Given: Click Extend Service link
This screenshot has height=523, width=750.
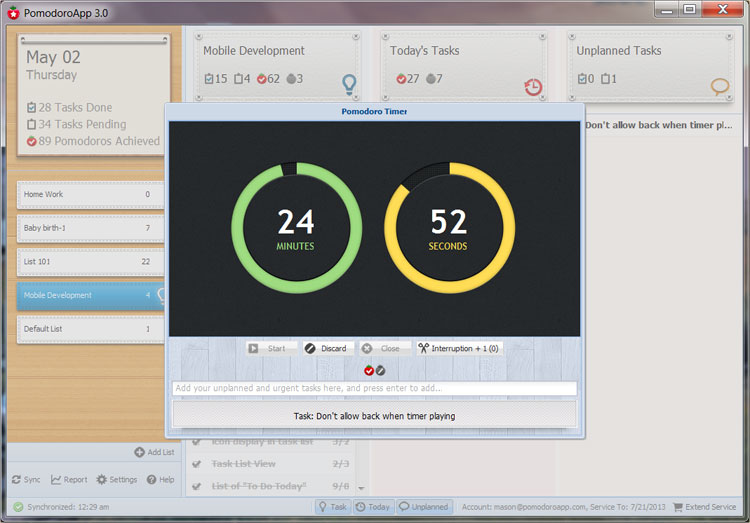Looking at the screenshot, I should pos(710,507).
